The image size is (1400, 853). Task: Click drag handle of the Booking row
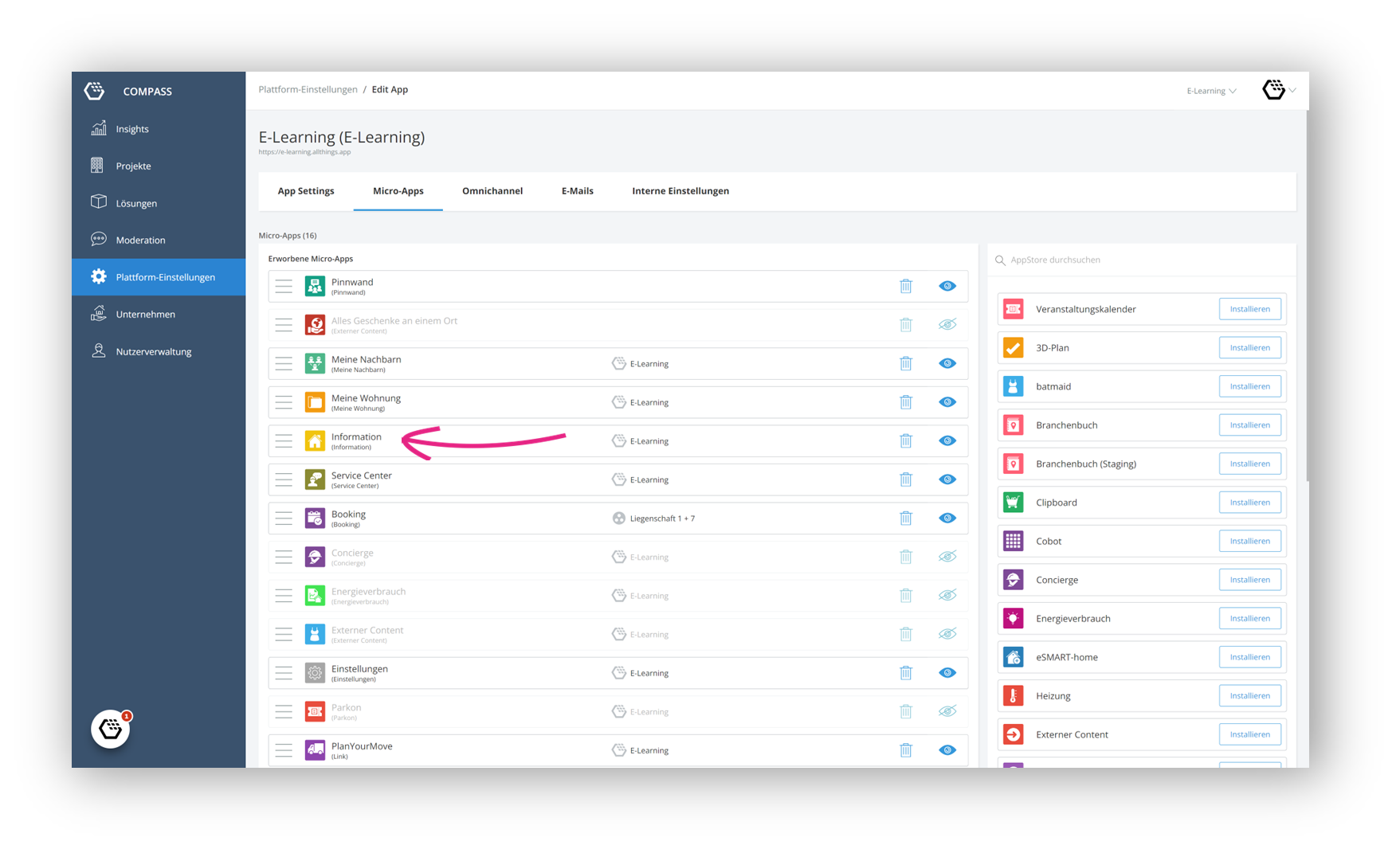tap(284, 518)
